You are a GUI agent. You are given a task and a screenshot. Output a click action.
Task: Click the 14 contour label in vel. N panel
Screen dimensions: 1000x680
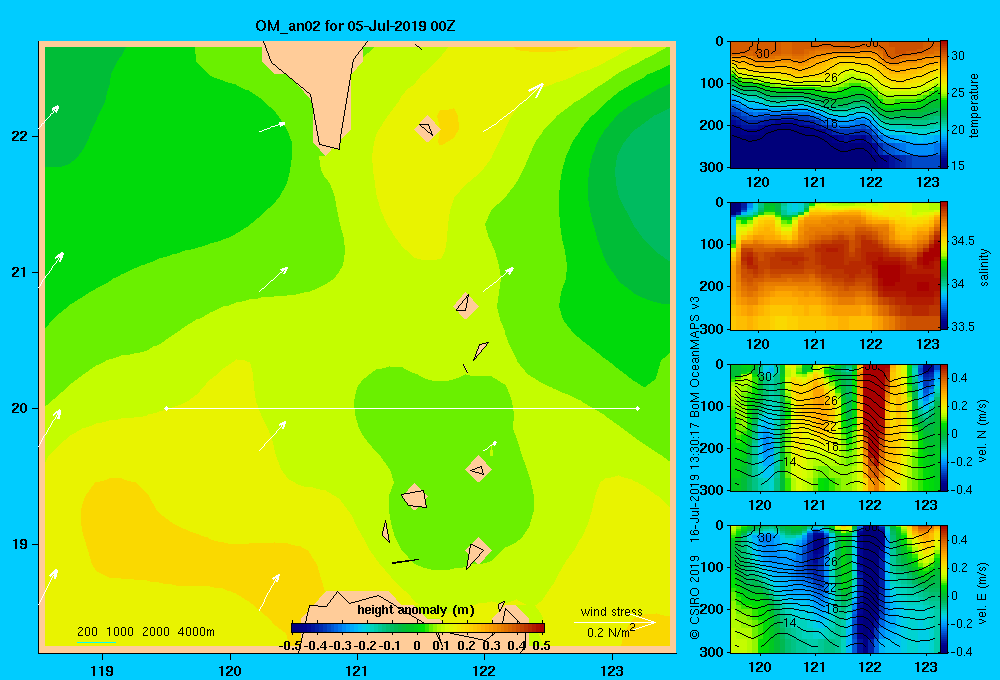[790, 461]
